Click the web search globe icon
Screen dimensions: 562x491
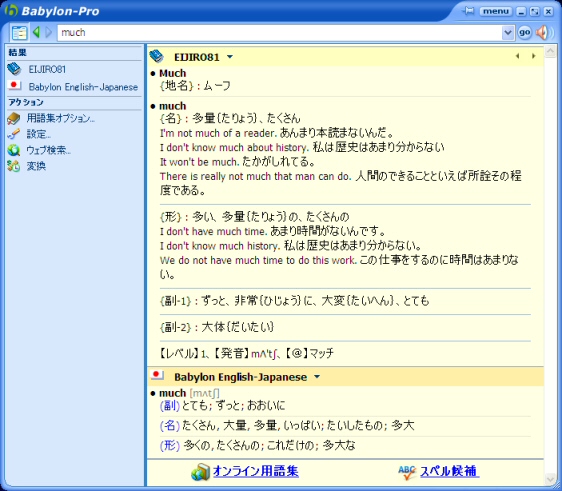(14, 150)
